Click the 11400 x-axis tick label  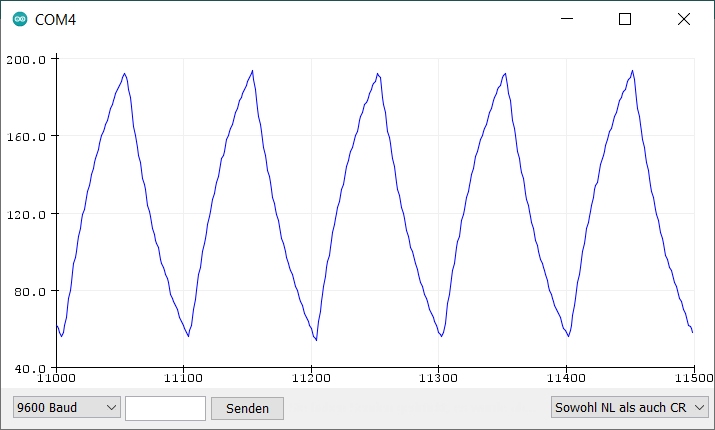pyautogui.click(x=566, y=380)
